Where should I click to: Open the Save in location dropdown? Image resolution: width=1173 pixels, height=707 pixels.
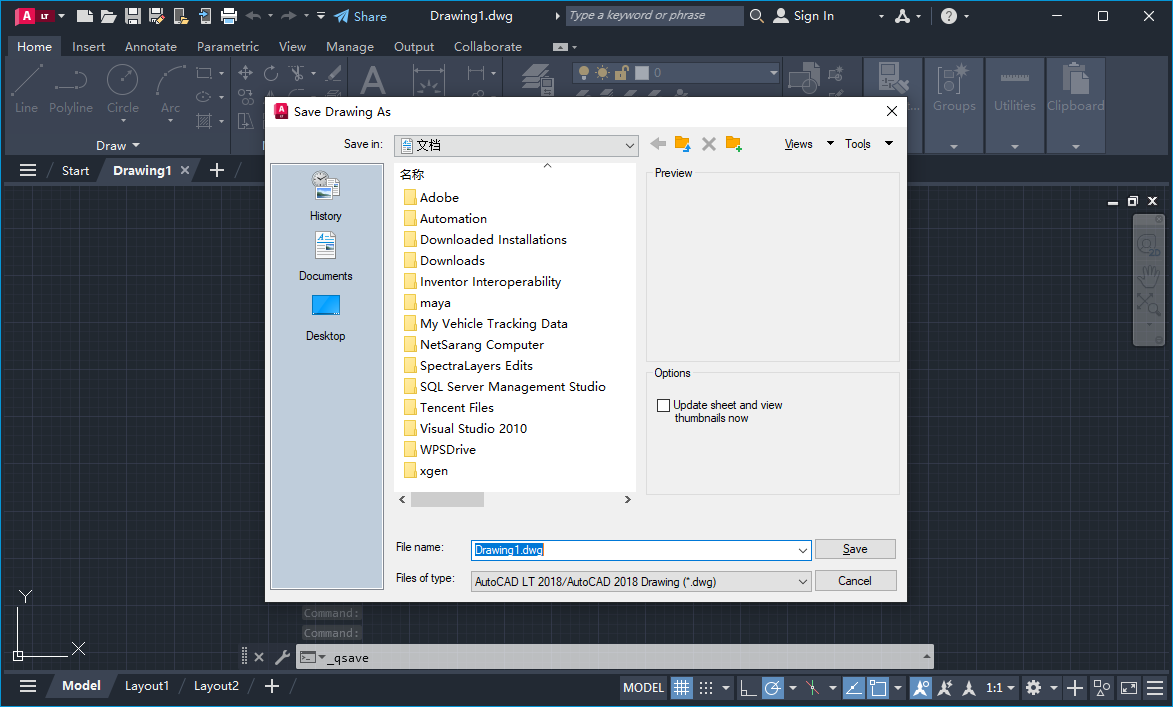pos(630,145)
